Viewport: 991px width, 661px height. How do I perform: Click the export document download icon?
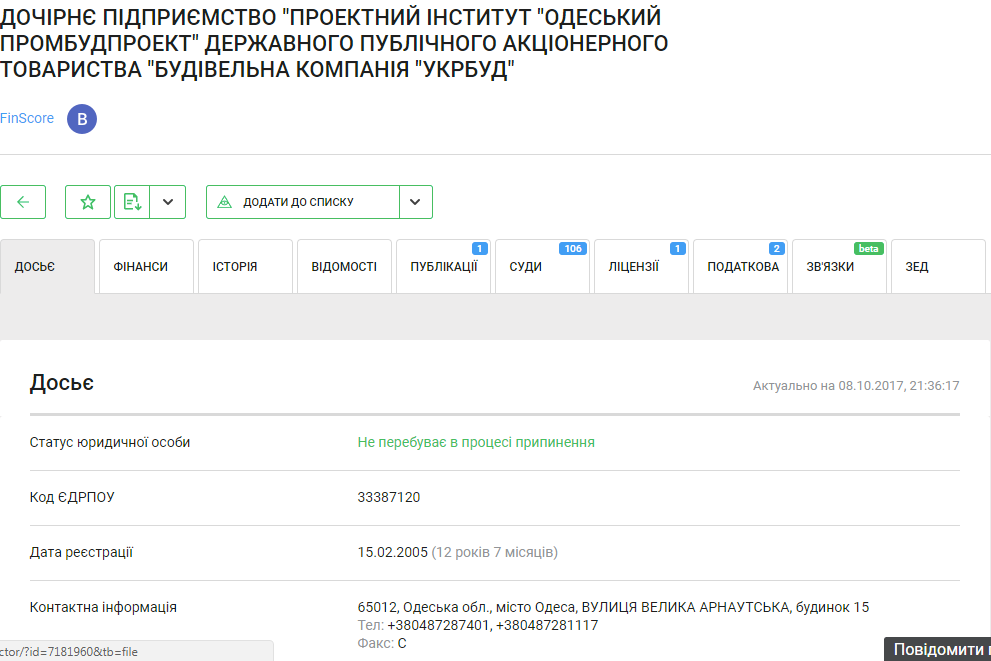(132, 202)
